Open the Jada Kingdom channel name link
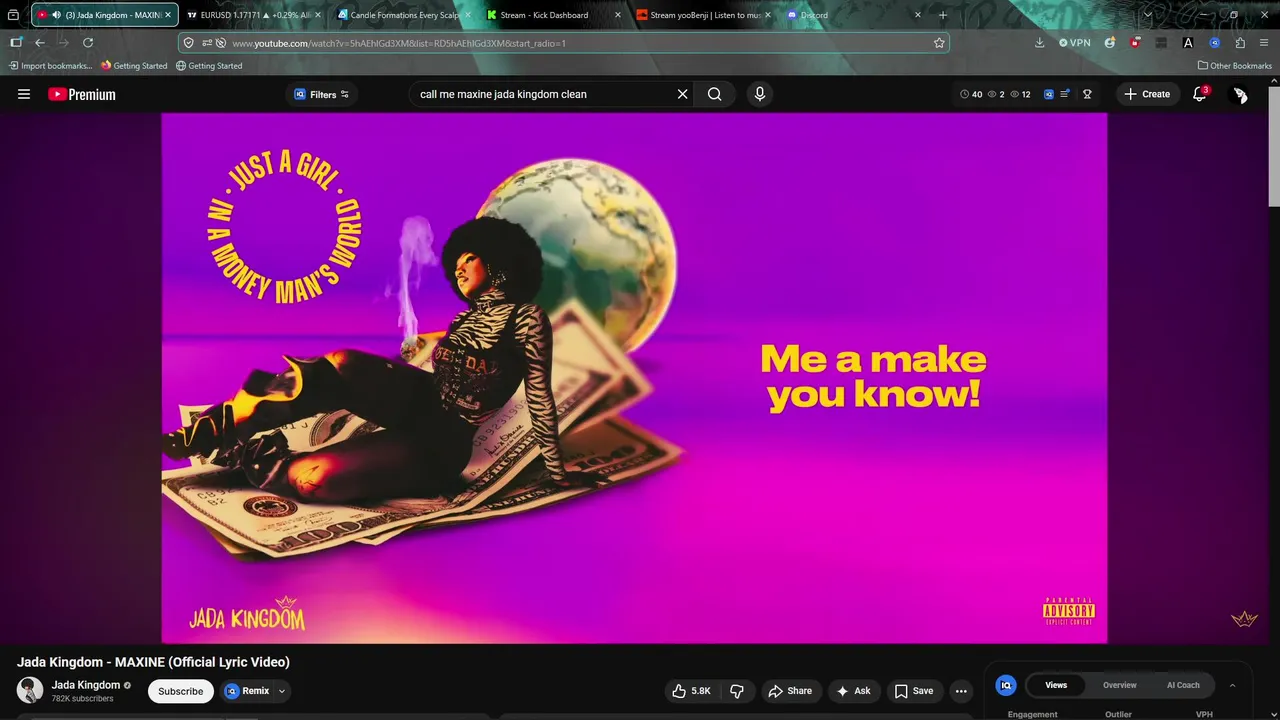 (86, 685)
